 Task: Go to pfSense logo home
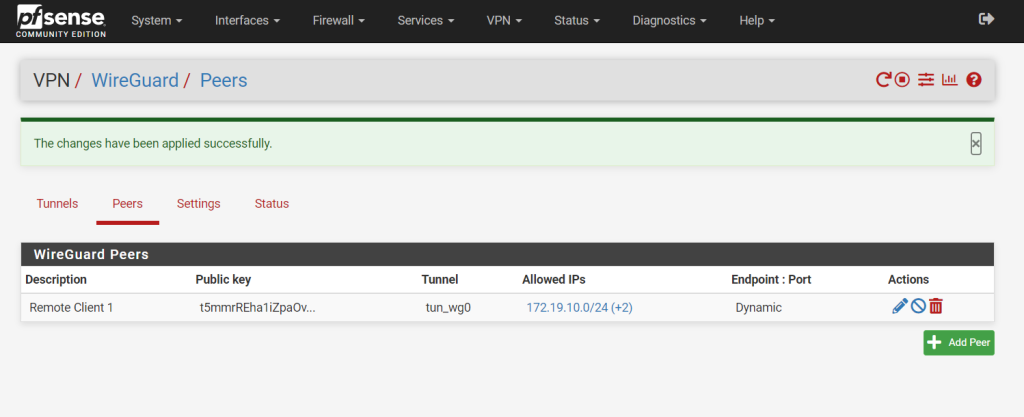(61, 21)
